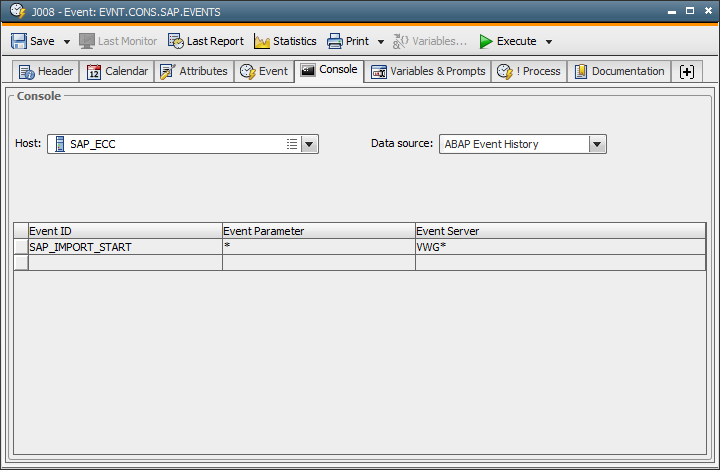This screenshot has width=720, height=470.
Task: Open Statistics from the toolbar
Action: 285,41
